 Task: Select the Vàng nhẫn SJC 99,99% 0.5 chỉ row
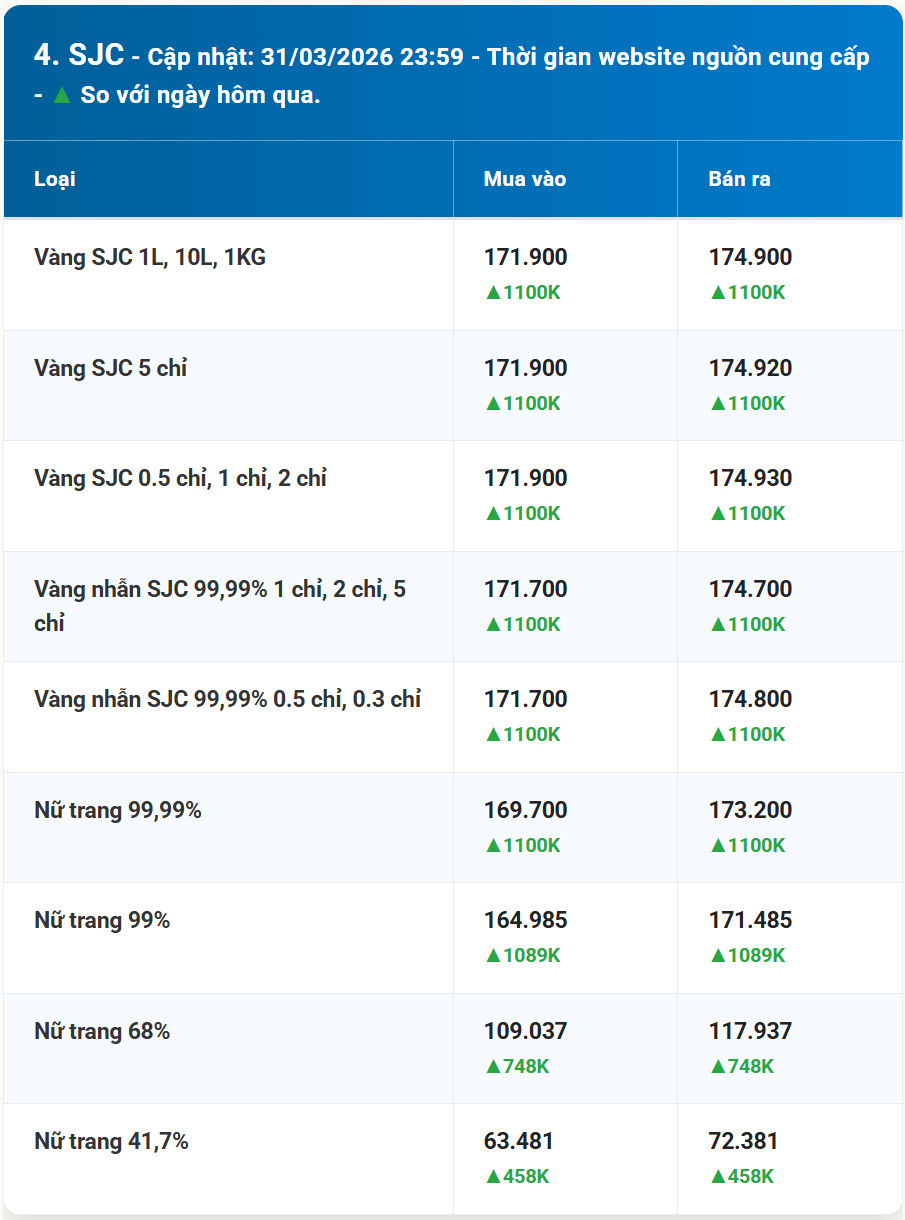[x=453, y=717]
